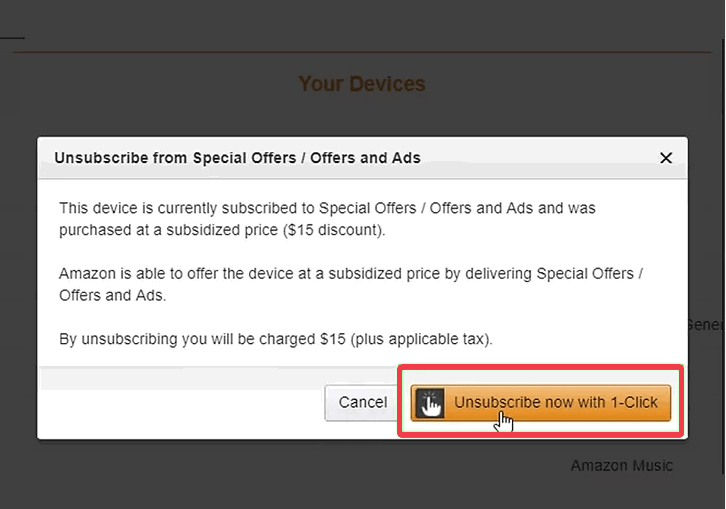
Task: Open Amazon Music behind the dialog
Action: [621, 465]
